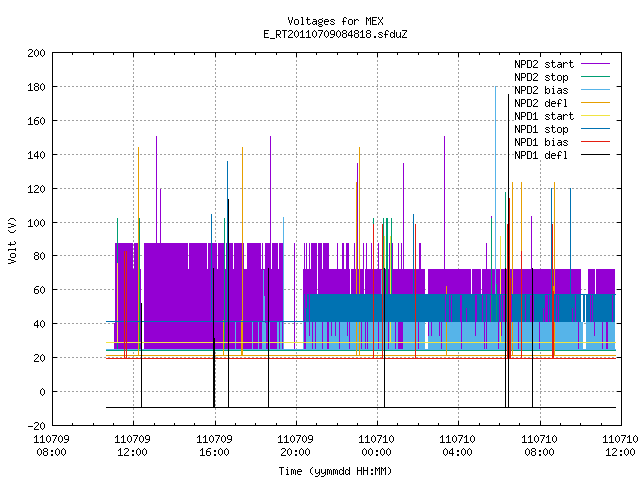Click the 'NPD1 start' legend label

pos(544,116)
